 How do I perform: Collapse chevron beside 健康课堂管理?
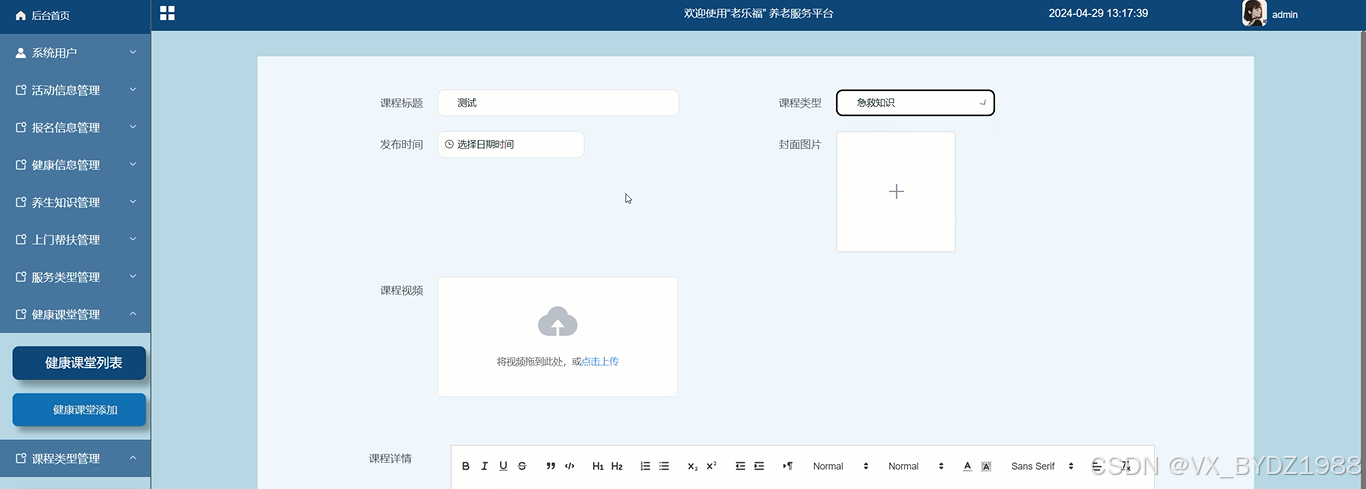(133, 314)
